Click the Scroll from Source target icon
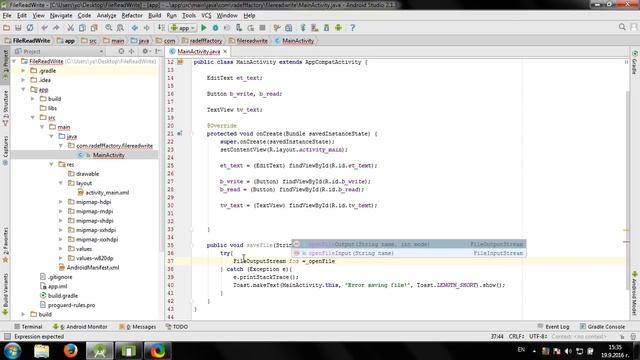This screenshot has height=360, width=640. tap(121, 51)
